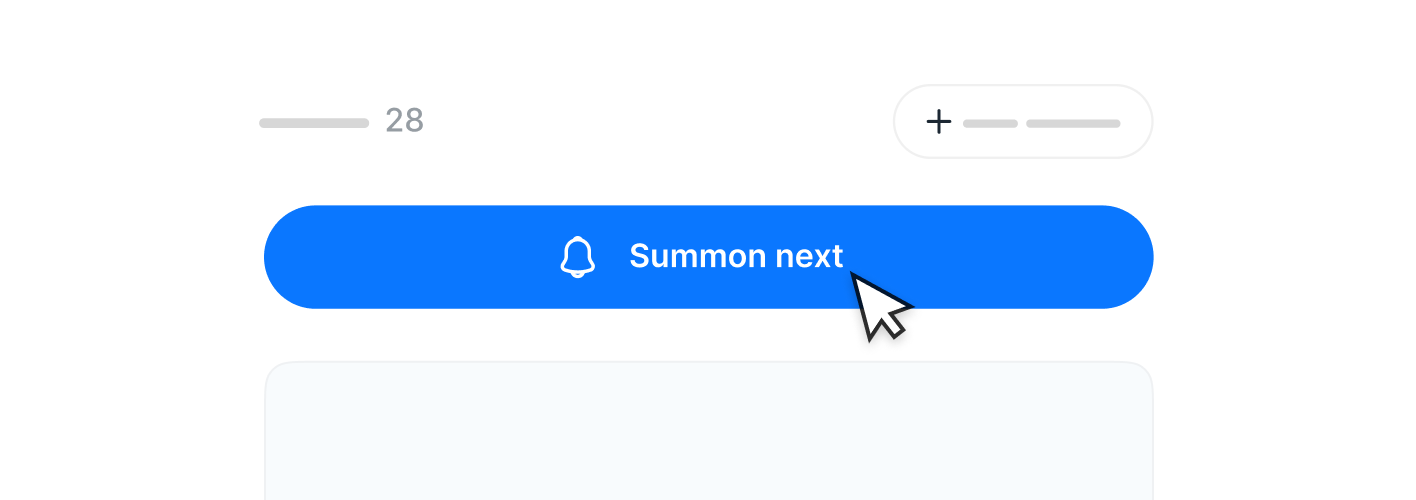Click the placeholder label inside the add button

[x=1042, y=123]
